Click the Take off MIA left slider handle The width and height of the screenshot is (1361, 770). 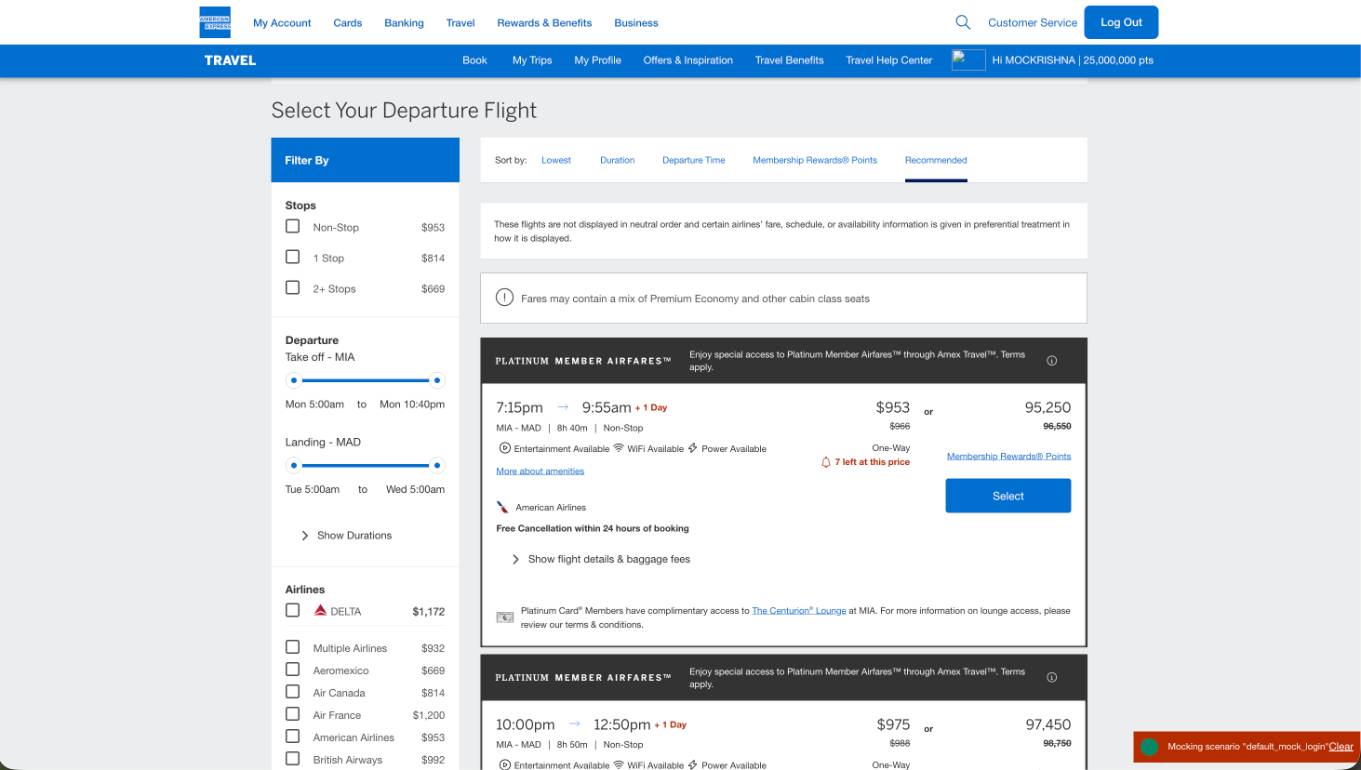[294, 380]
